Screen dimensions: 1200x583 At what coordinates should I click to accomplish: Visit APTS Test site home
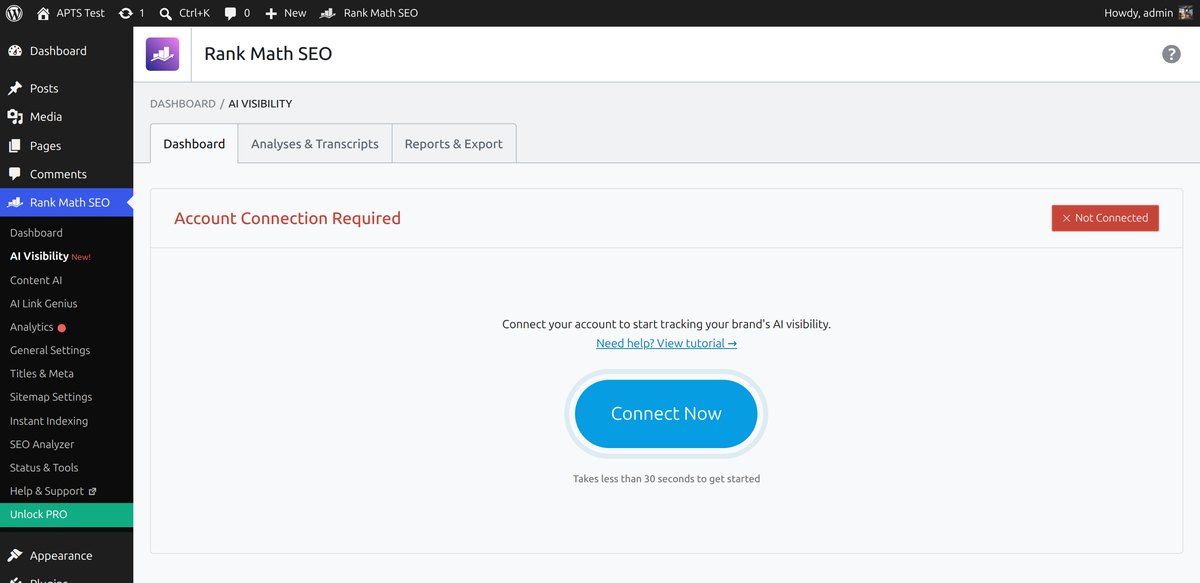point(70,13)
